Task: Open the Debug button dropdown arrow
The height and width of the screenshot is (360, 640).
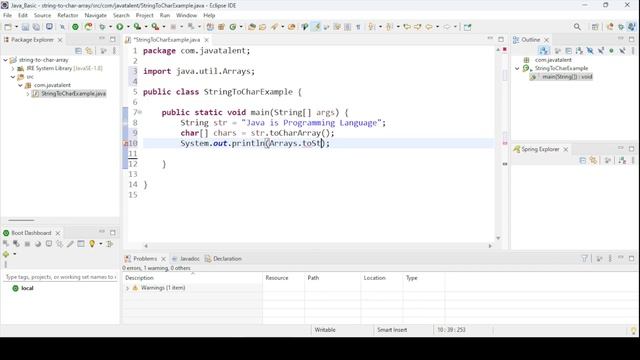Action: pyautogui.click(x=110, y=27)
